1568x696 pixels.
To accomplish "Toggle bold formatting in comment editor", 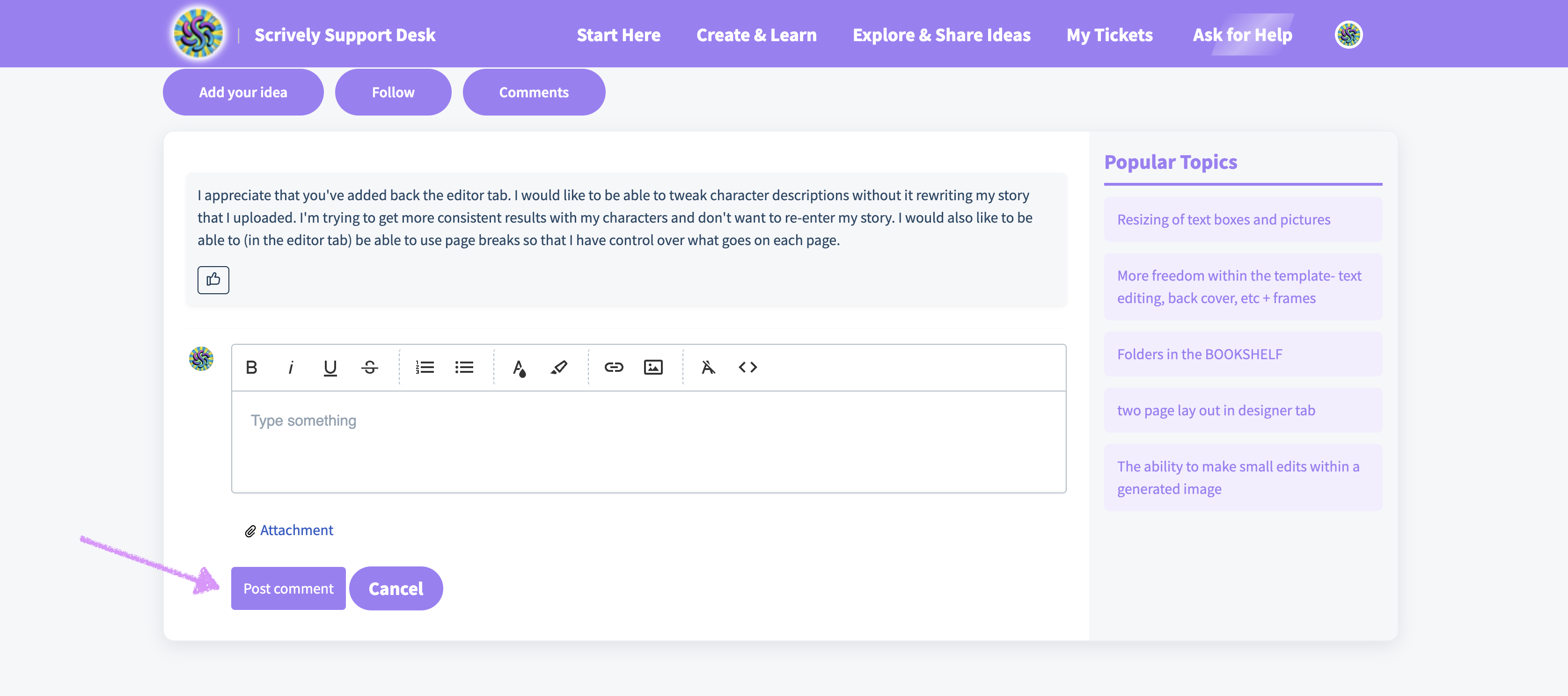I will point(251,368).
